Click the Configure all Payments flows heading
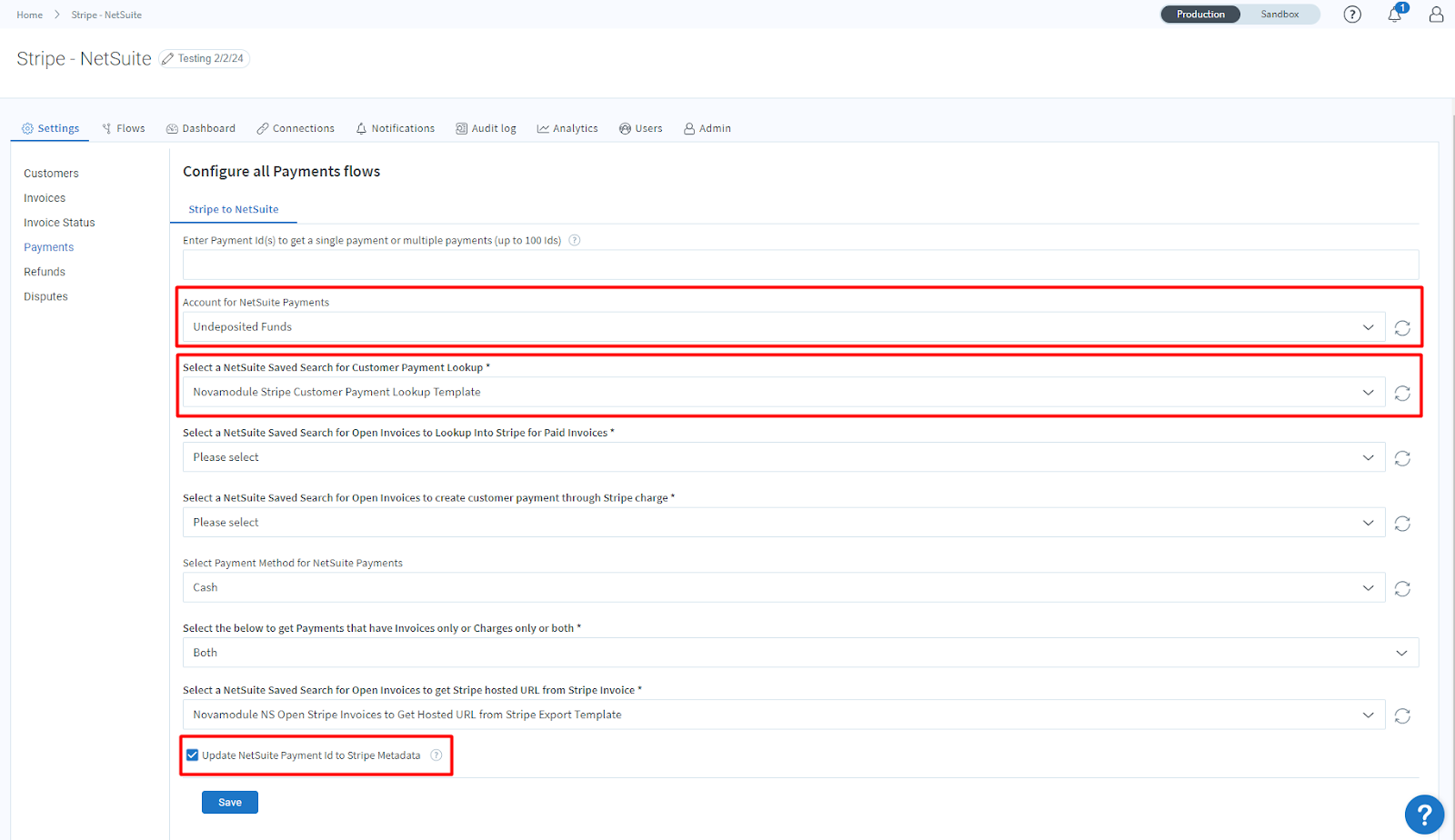Image resolution: width=1455 pixels, height=840 pixels. 282,172
